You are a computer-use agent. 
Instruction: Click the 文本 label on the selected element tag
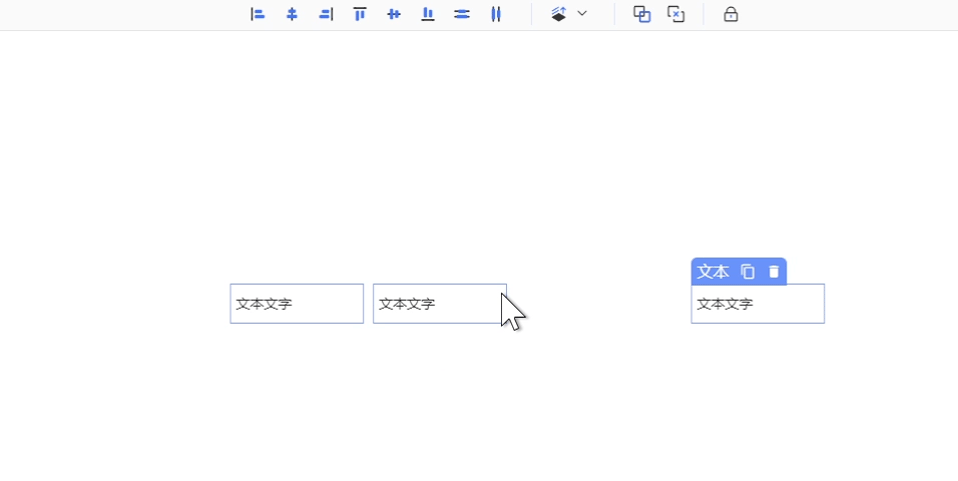713,272
